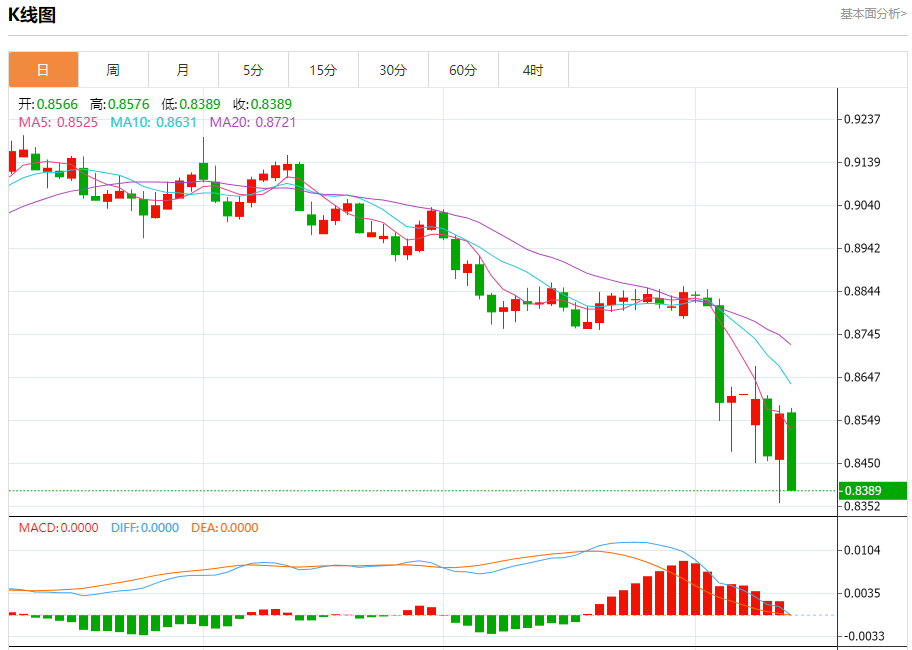This screenshot has width=912, height=650.
Task: Open the 5分 interval tab
Action: point(253,70)
